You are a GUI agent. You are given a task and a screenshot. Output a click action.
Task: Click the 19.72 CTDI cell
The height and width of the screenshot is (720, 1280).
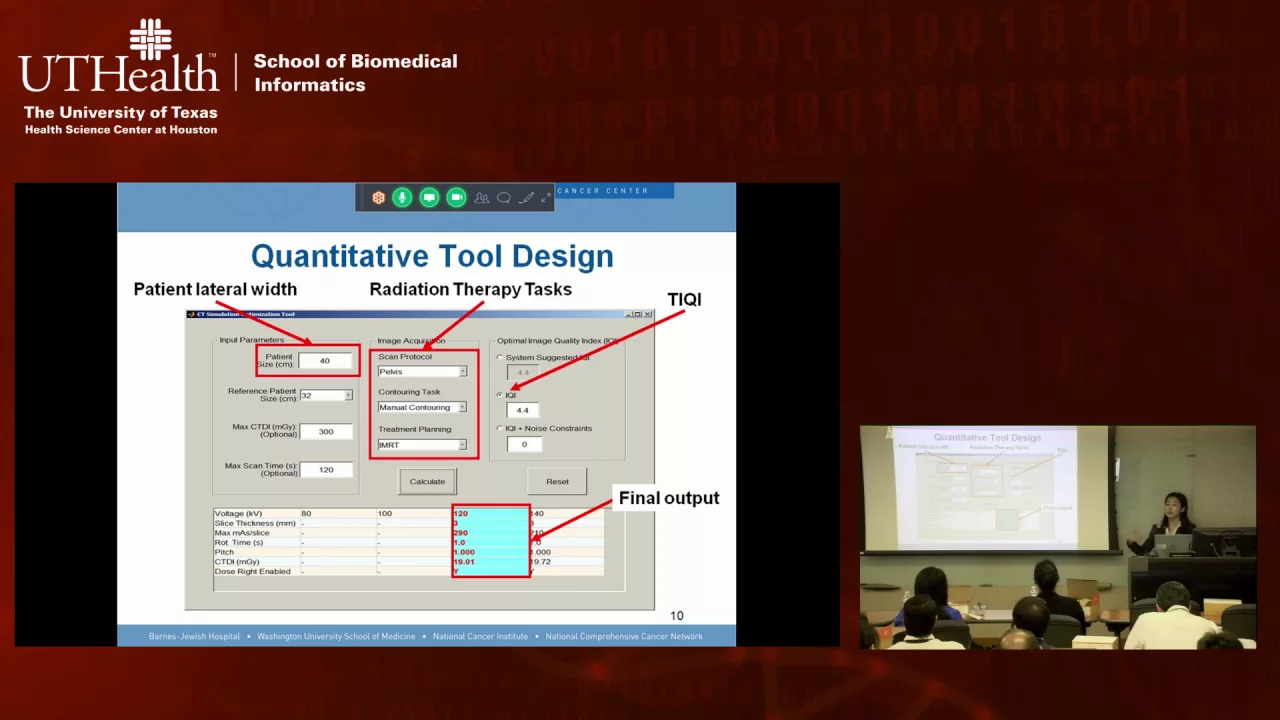coord(565,562)
